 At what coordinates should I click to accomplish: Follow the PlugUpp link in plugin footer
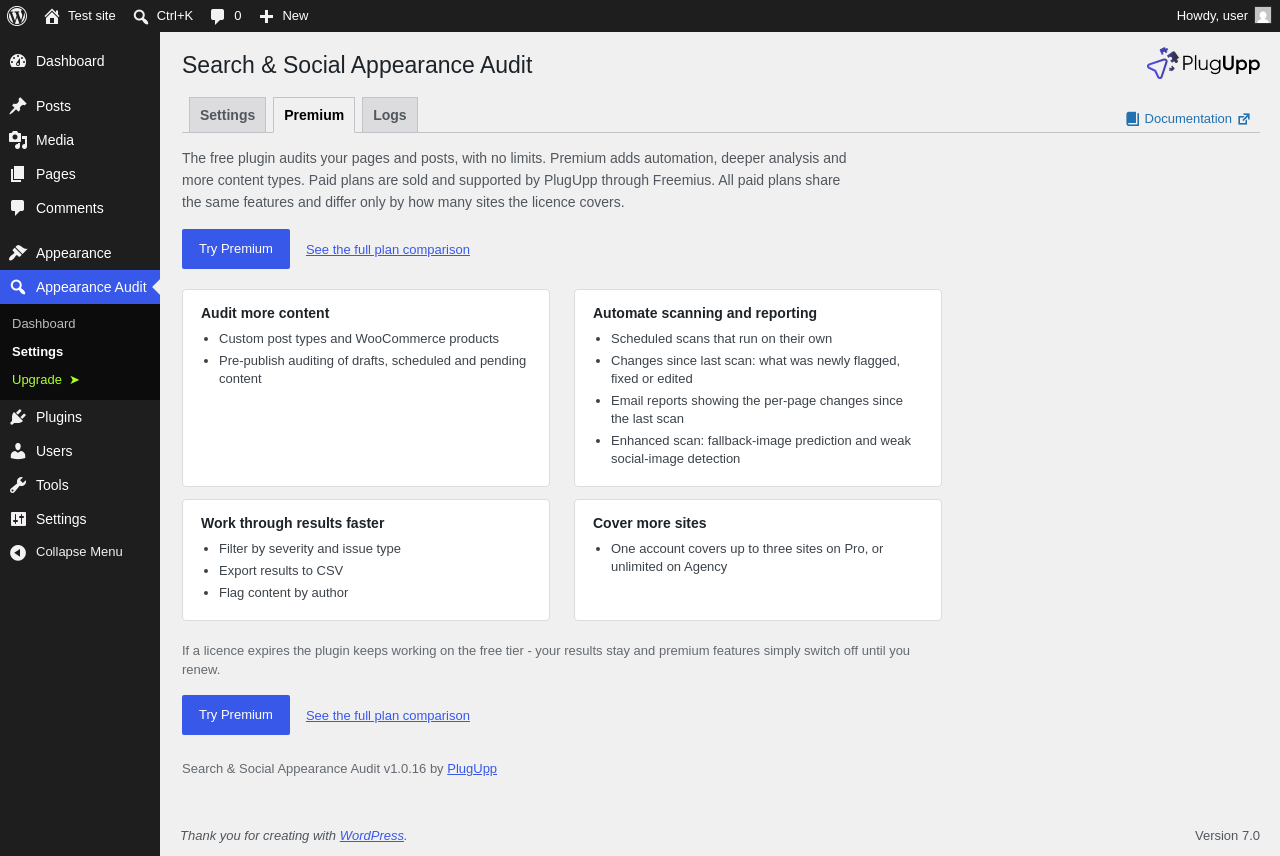[x=472, y=769]
